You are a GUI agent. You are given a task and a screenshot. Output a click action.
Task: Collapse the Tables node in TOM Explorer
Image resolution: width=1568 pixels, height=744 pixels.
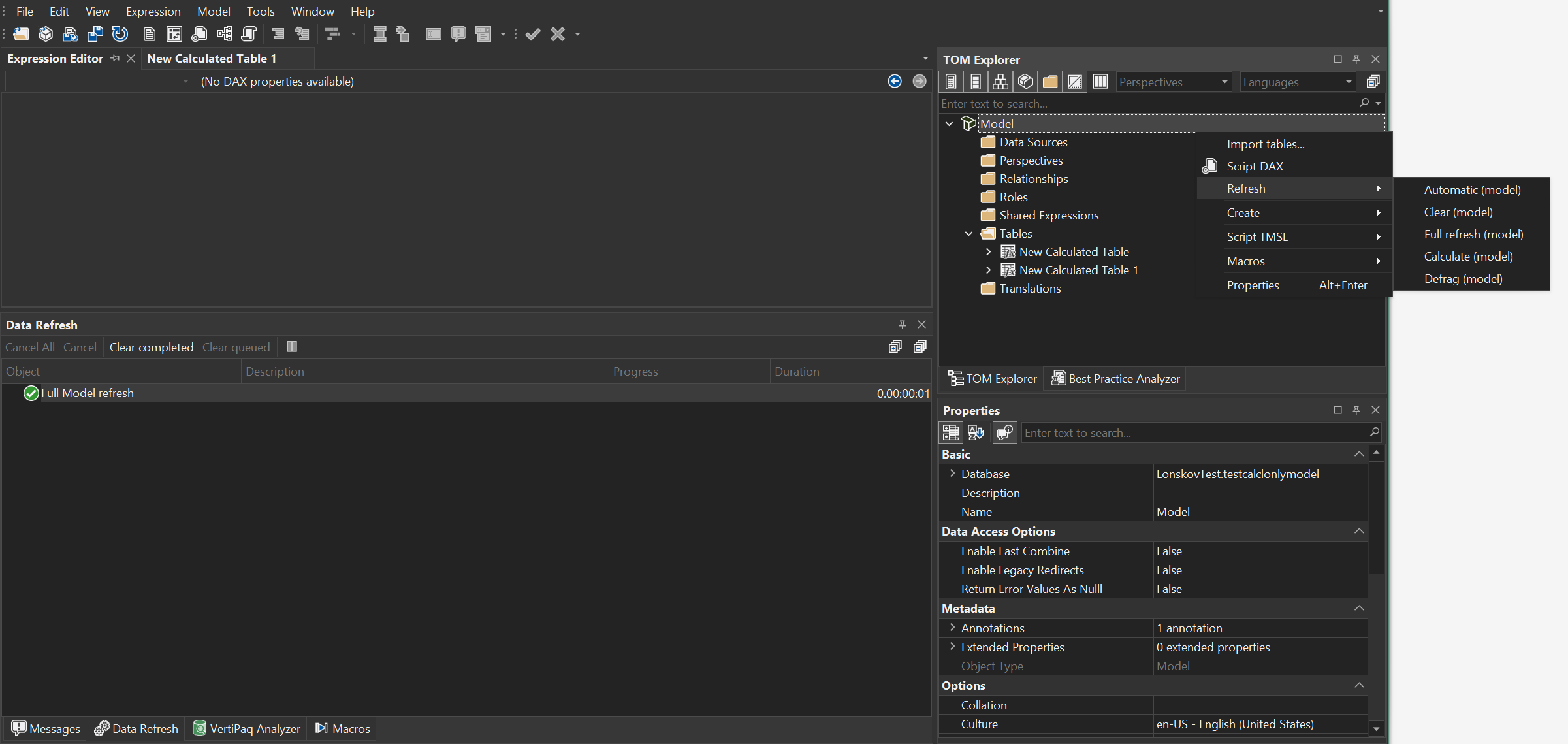coord(968,233)
